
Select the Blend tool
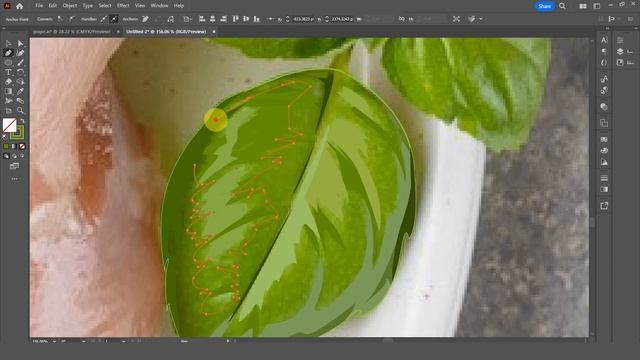pos(20,101)
